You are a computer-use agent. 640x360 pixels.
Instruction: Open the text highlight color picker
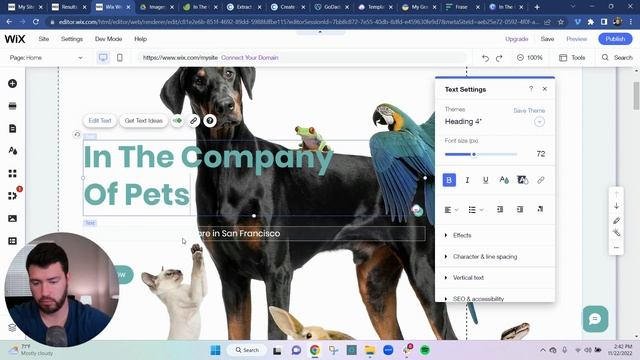pyautogui.click(x=522, y=180)
